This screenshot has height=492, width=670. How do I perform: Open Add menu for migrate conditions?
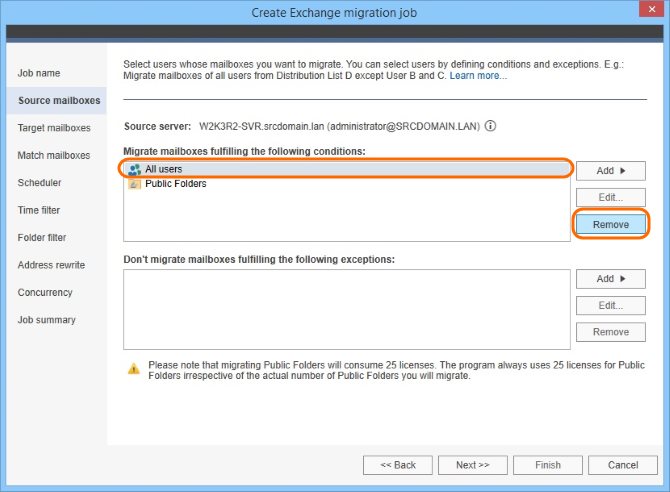point(611,171)
